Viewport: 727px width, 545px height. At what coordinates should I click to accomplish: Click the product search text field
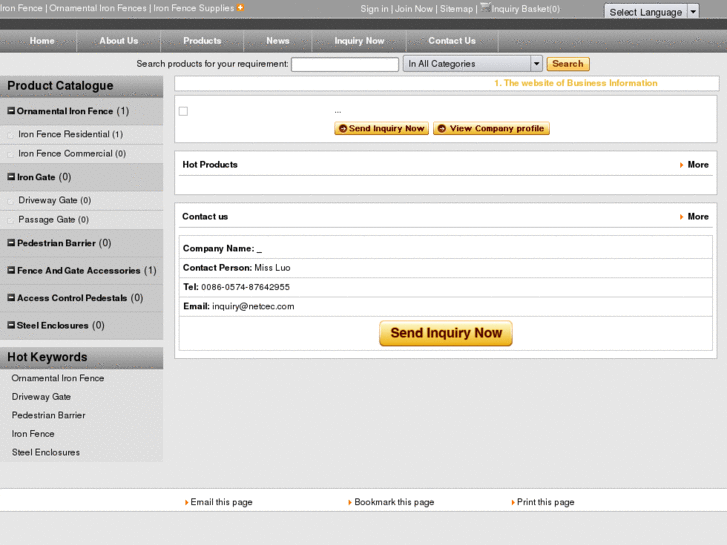point(345,64)
